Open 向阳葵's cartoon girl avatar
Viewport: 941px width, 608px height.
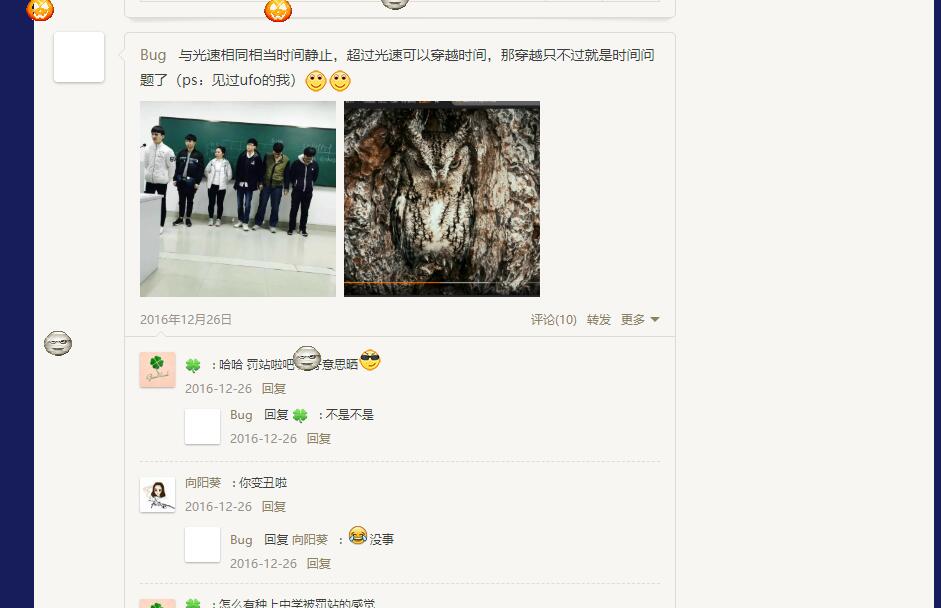point(157,495)
